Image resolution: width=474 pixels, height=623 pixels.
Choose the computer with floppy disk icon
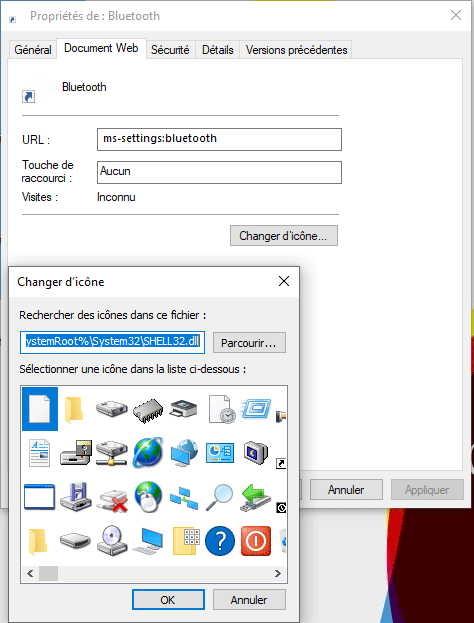pyautogui.click(x=76, y=453)
